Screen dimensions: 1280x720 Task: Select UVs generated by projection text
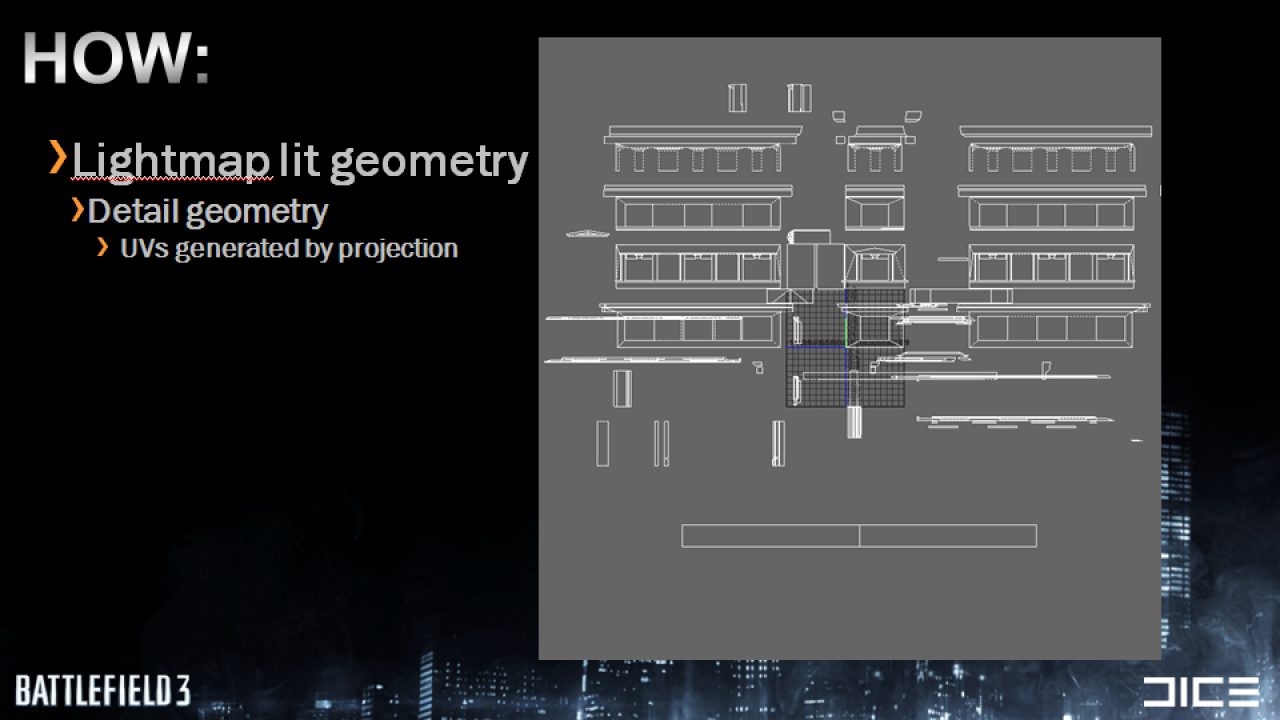click(289, 248)
